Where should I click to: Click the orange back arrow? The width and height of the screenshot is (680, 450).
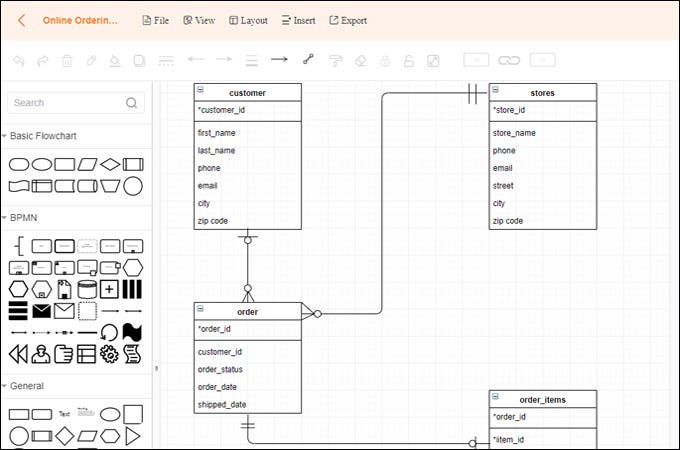tap(21, 20)
